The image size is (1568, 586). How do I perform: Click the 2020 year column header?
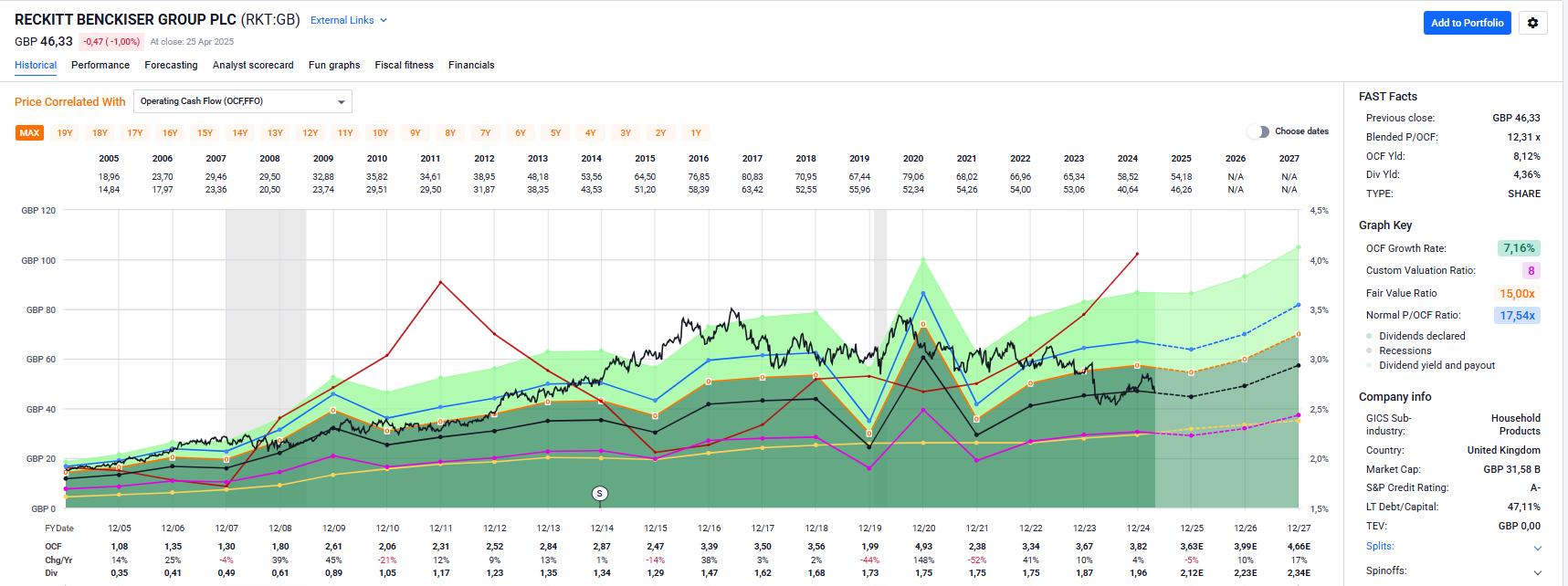[x=913, y=159]
